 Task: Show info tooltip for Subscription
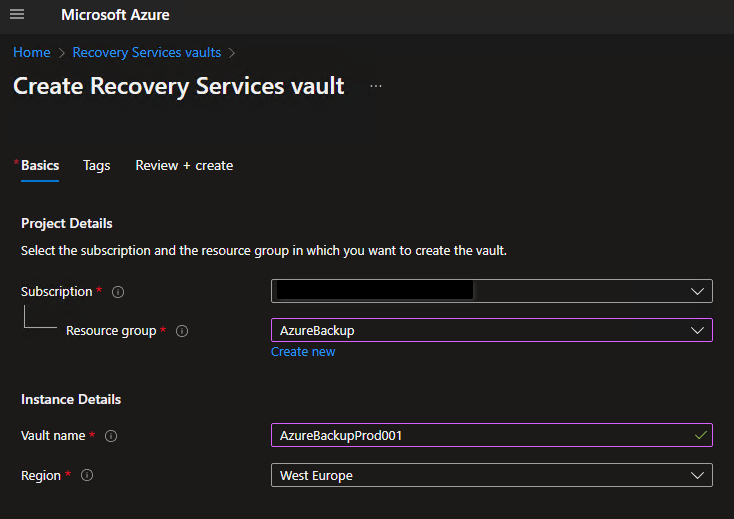(x=118, y=292)
